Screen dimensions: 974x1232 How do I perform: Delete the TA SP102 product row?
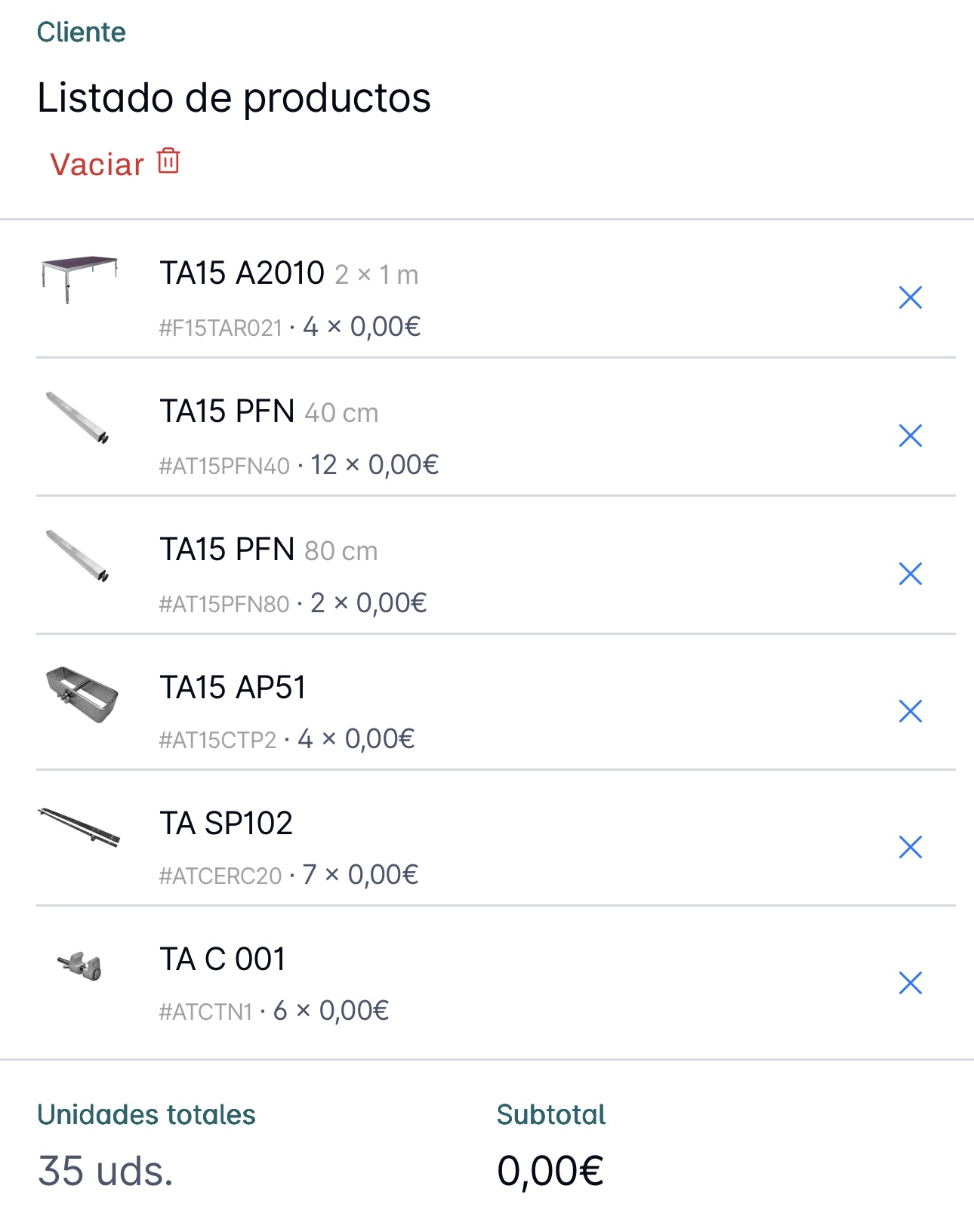[x=911, y=847]
